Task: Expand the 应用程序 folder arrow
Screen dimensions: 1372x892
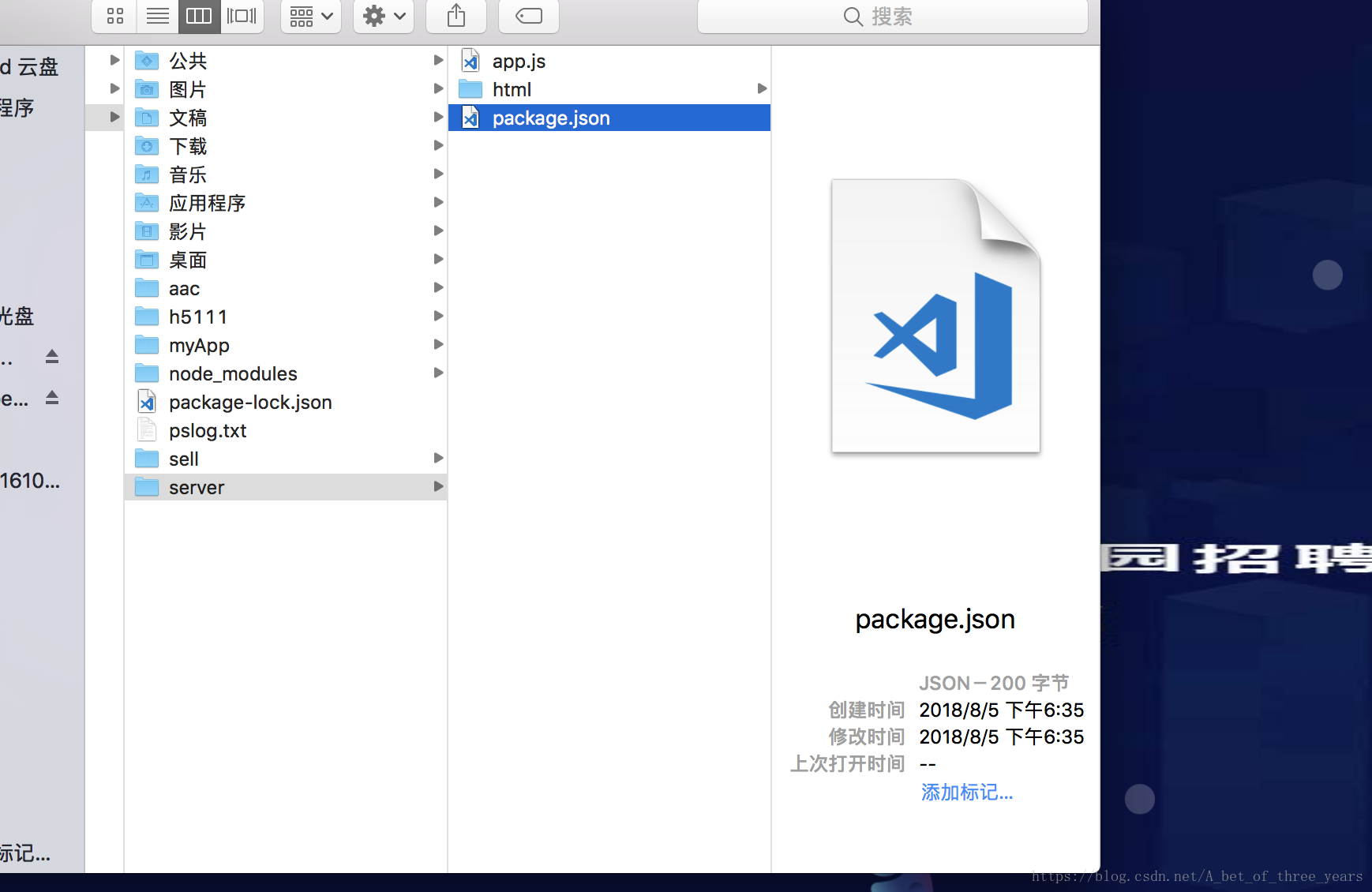Action: (x=438, y=202)
